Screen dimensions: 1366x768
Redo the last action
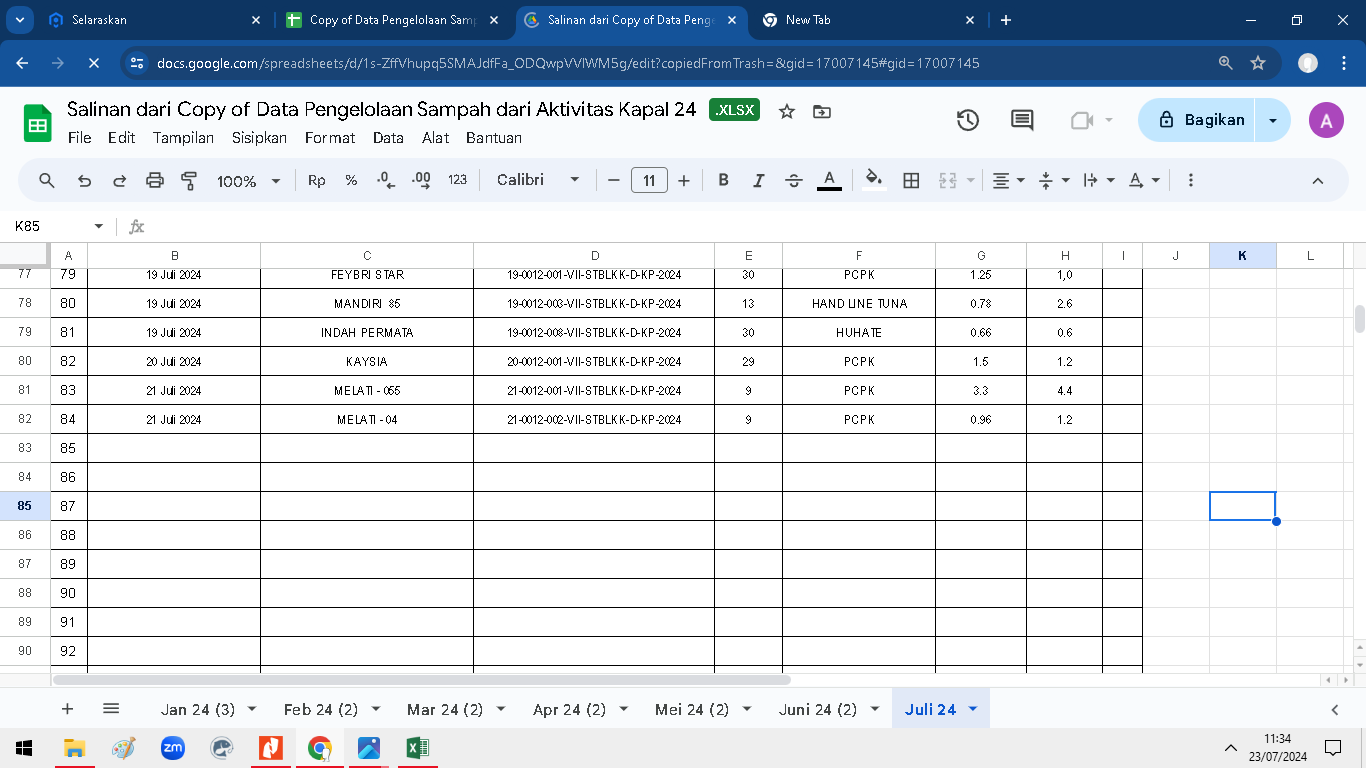point(119,181)
